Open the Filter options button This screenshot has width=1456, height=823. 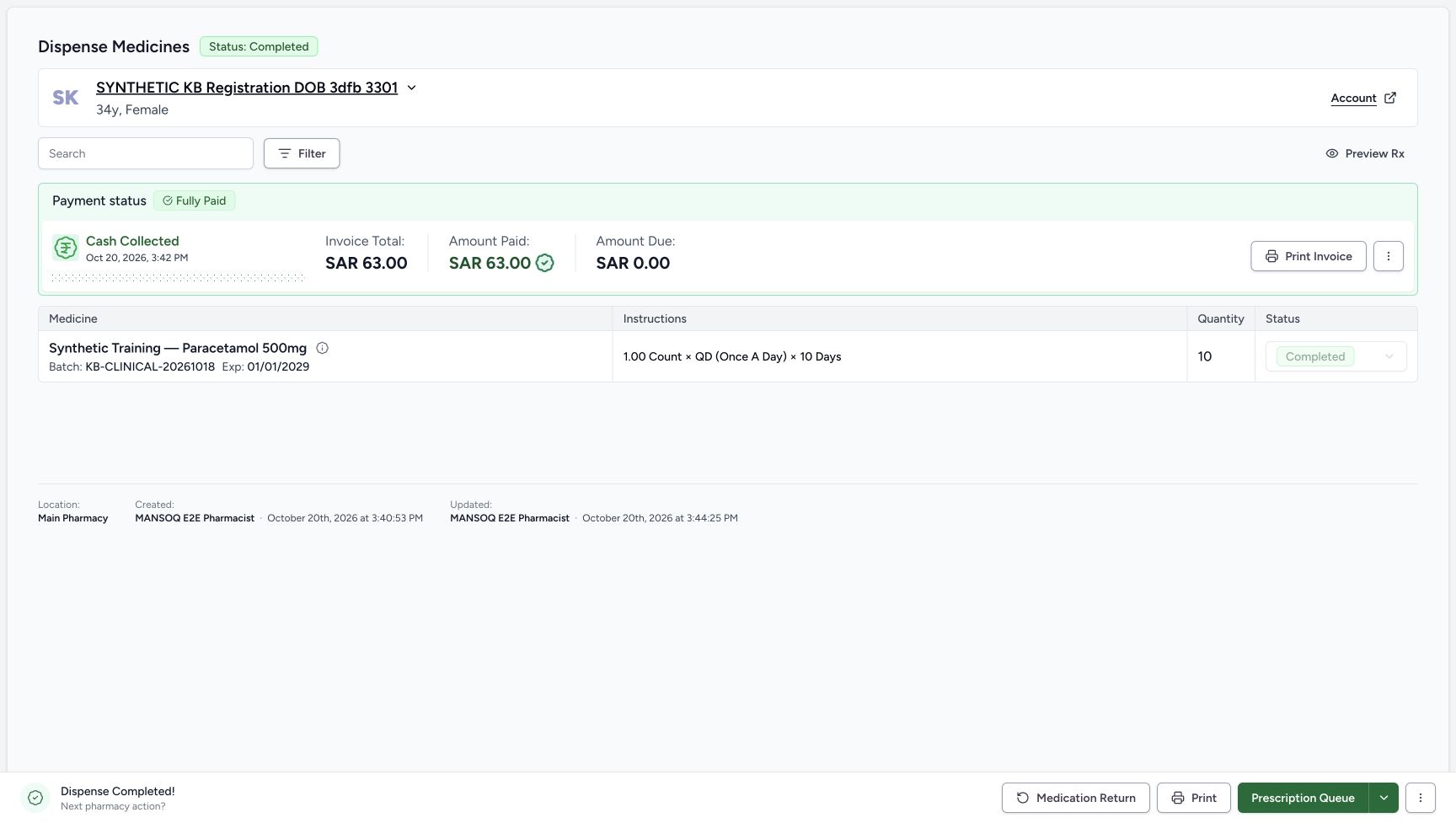tap(302, 153)
